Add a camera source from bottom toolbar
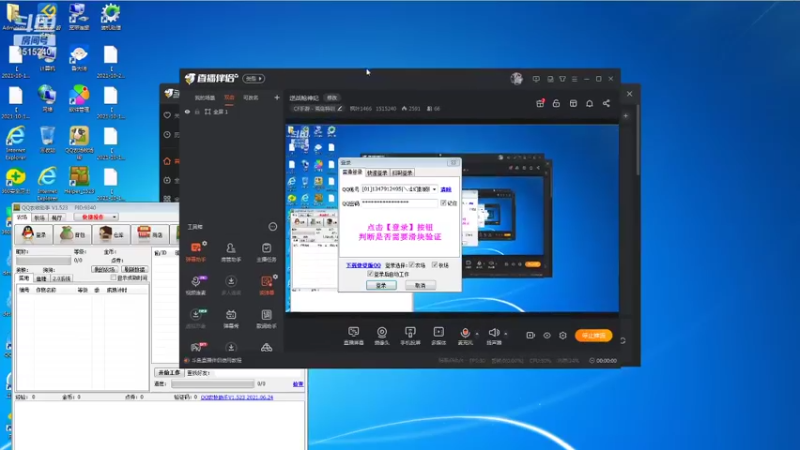Screen dimensions: 800x450 pos(382,335)
